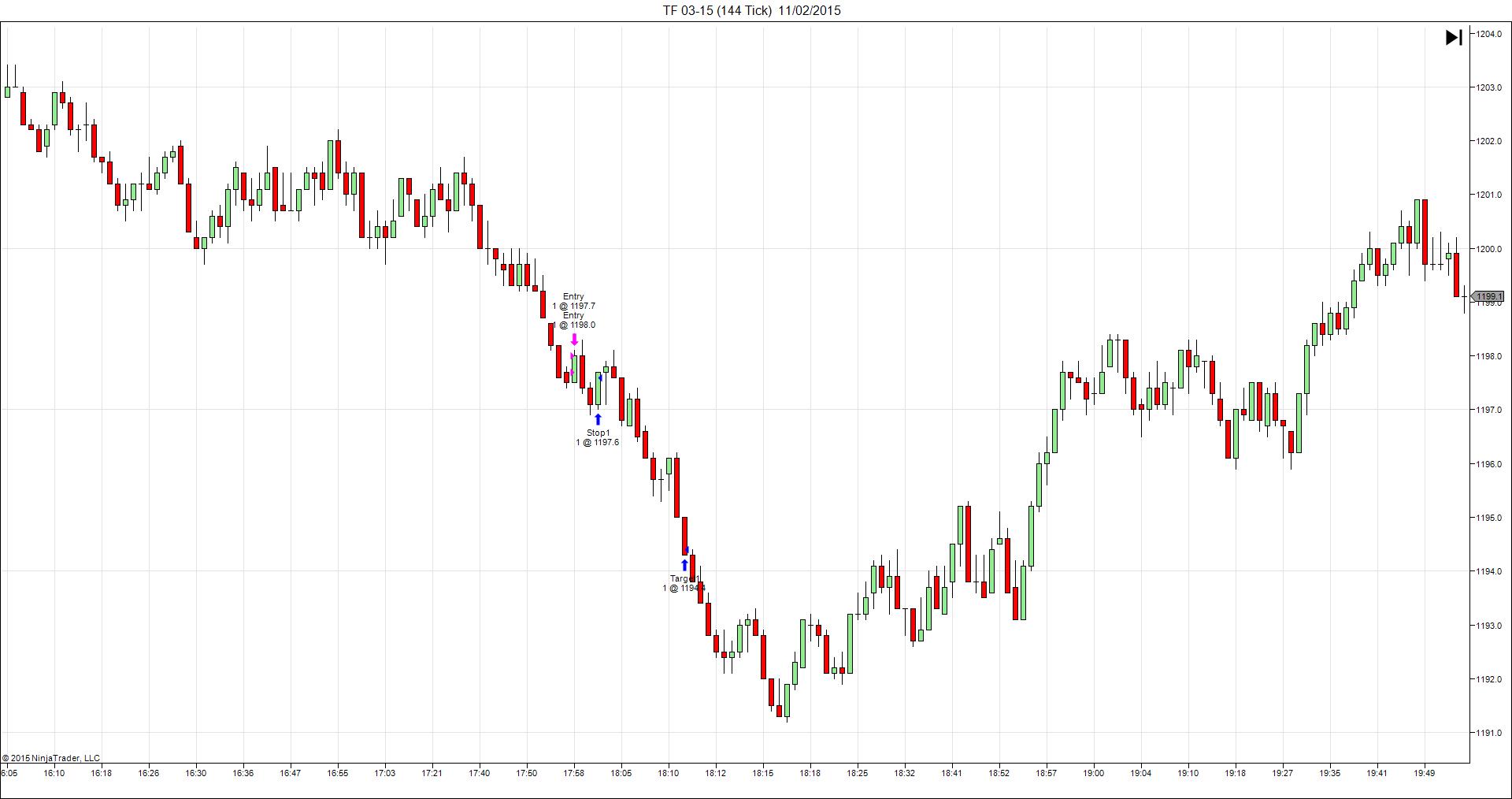Click the 'Stop1 1 @ 1197.6' label
This screenshot has width=1512, height=799.
tap(598, 437)
